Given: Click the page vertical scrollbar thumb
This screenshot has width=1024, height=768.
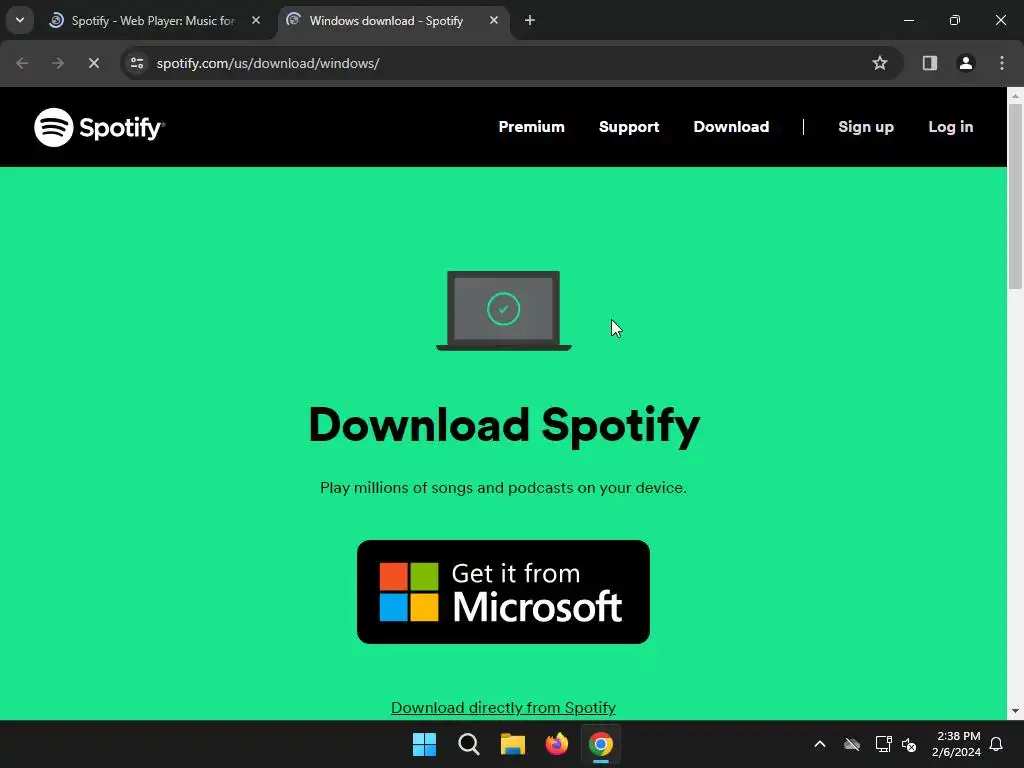Looking at the screenshot, I should click(x=1016, y=196).
